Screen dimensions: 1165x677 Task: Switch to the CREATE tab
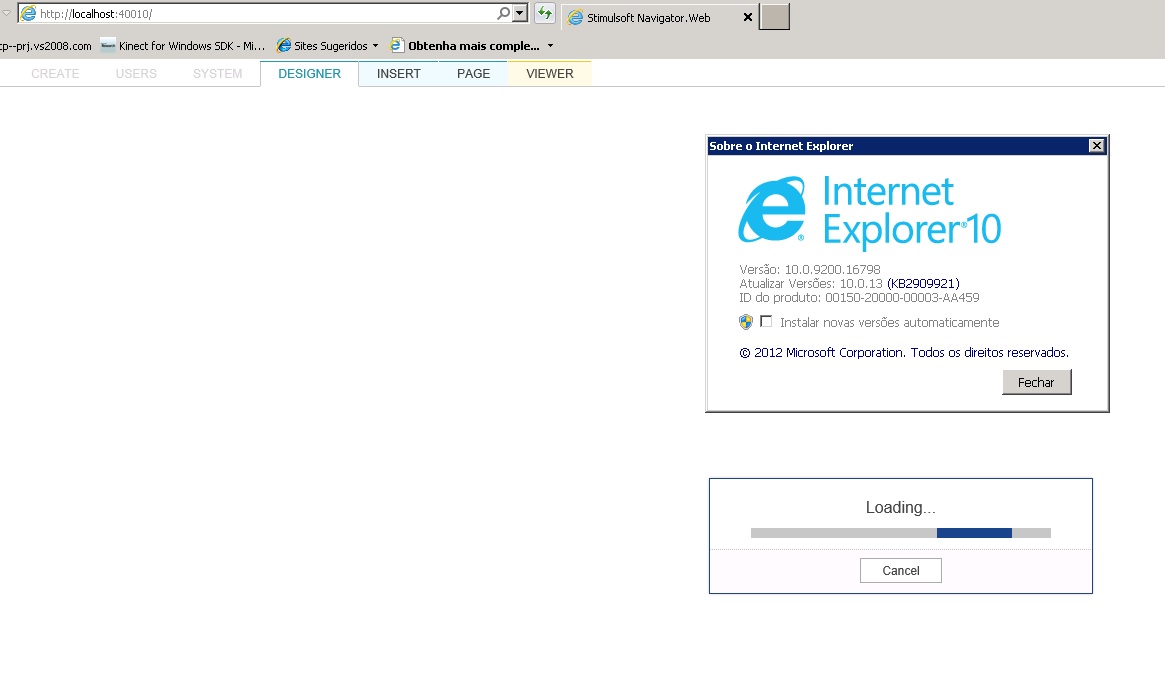[55, 74]
